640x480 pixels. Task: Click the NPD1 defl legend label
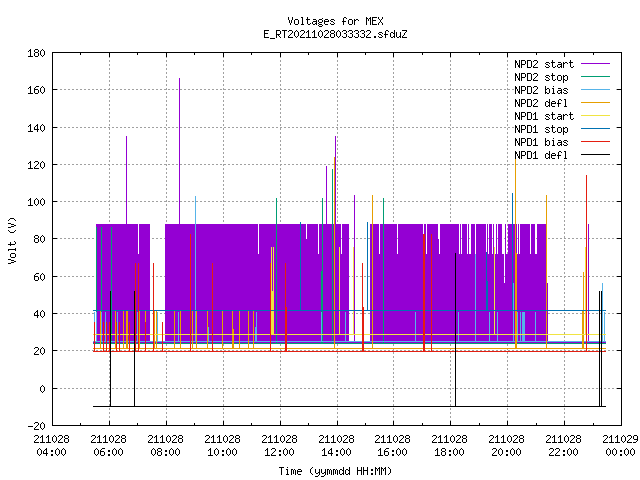(x=541, y=156)
